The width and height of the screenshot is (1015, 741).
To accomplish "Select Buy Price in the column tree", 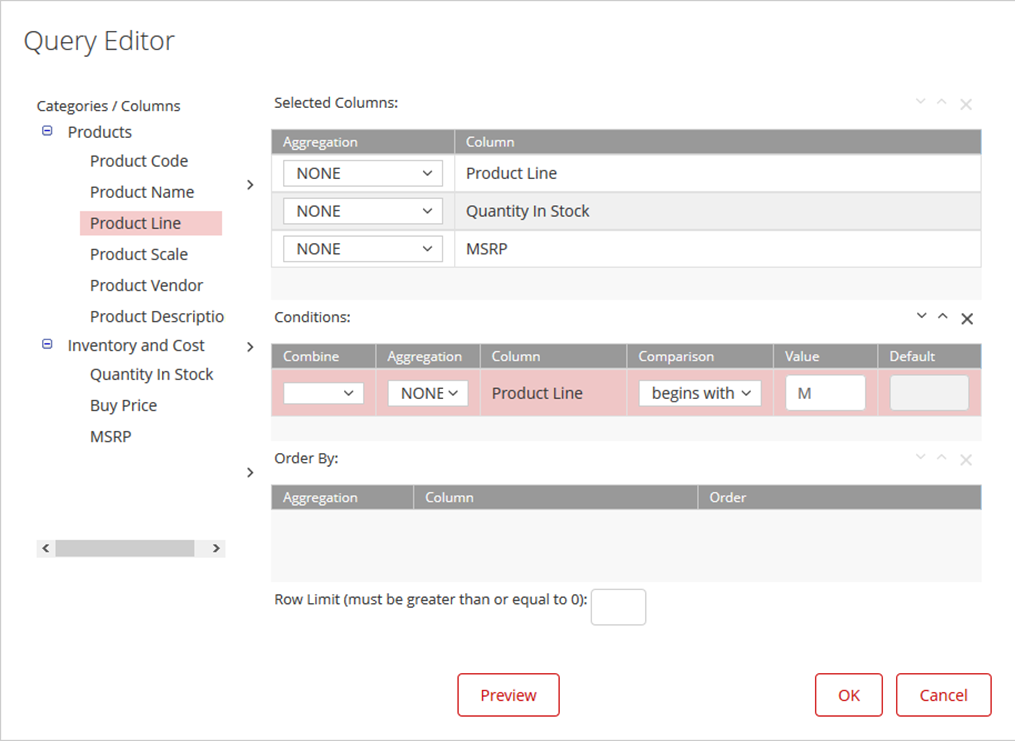I will [x=123, y=405].
